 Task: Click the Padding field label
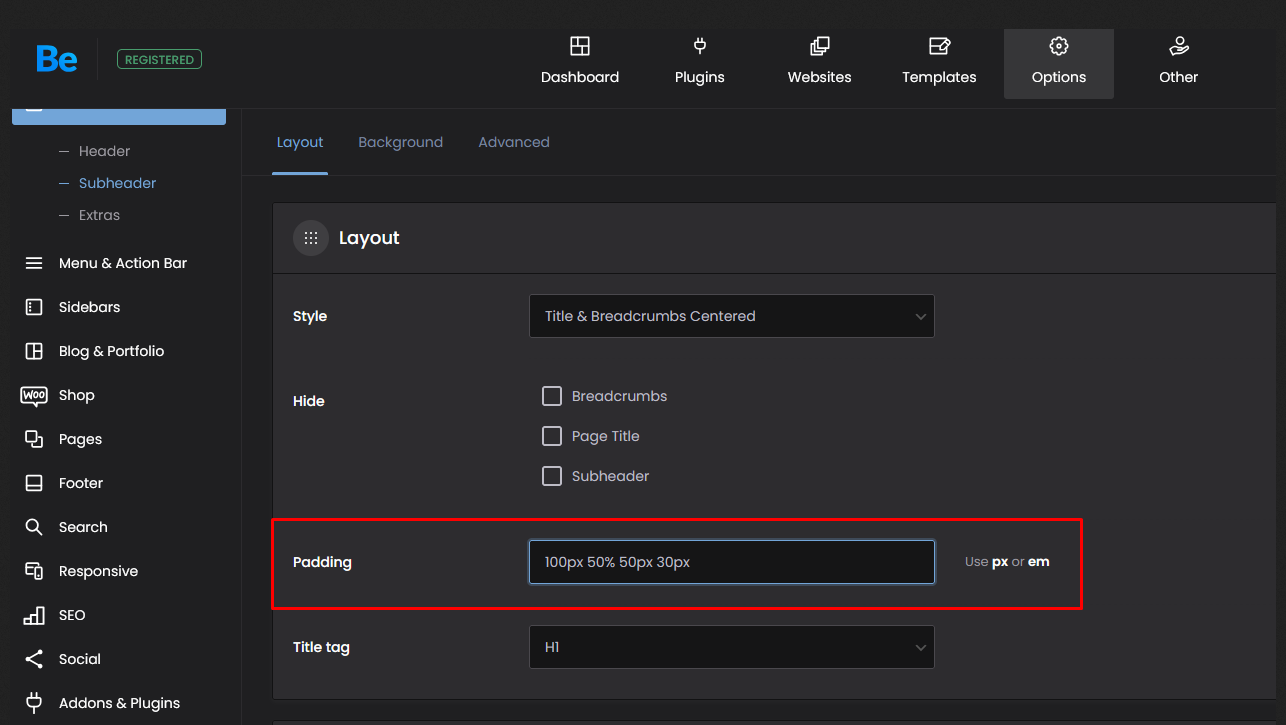[x=322, y=562]
